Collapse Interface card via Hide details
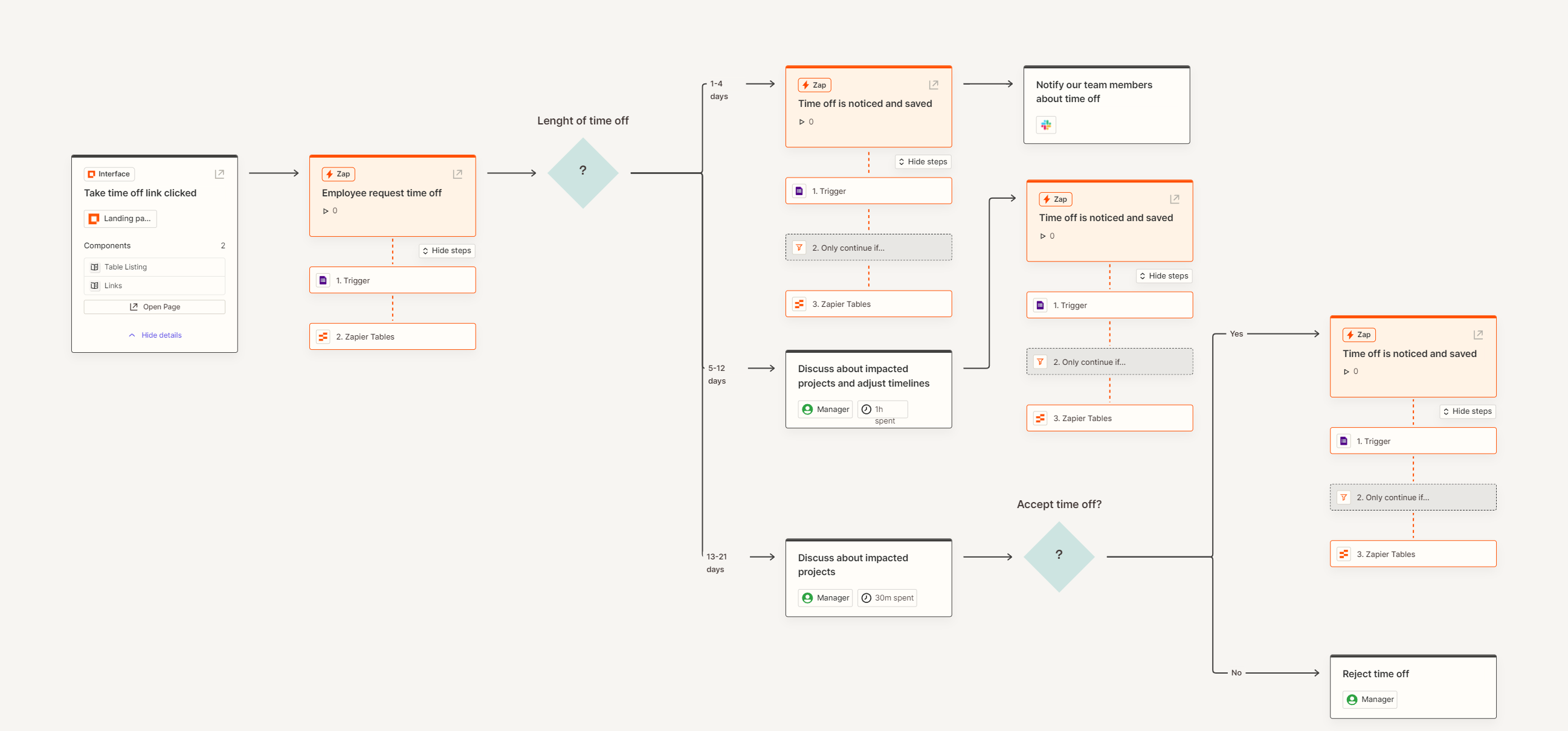 coord(155,335)
